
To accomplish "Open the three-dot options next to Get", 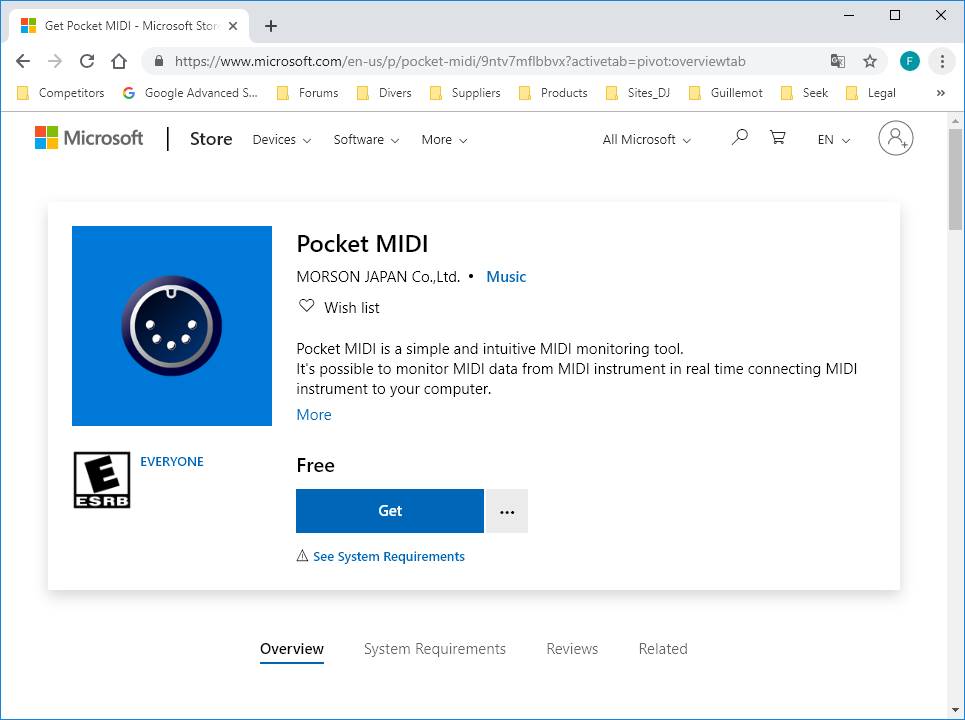I will pyautogui.click(x=507, y=511).
